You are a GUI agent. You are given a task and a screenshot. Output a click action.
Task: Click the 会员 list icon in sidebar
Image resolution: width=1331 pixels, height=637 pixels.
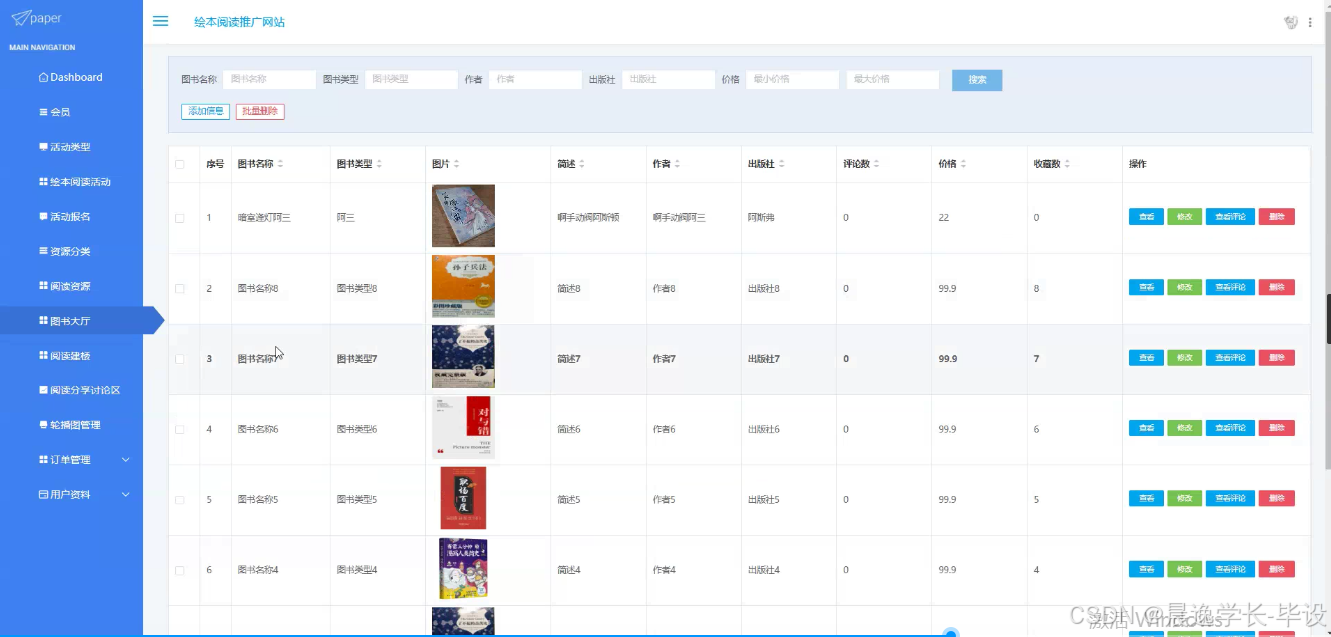43,112
